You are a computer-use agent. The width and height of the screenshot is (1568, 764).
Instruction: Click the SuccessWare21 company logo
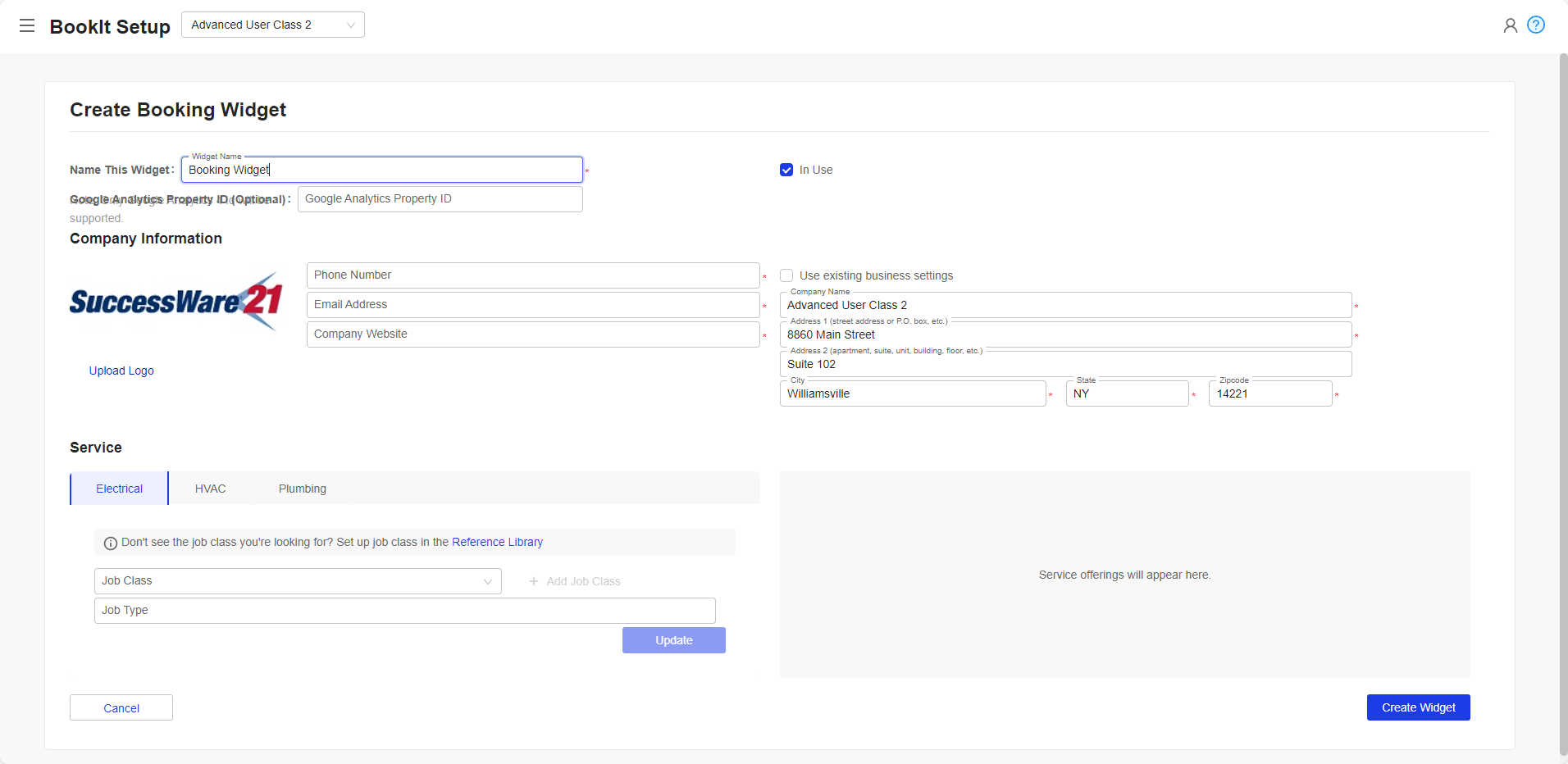click(176, 302)
